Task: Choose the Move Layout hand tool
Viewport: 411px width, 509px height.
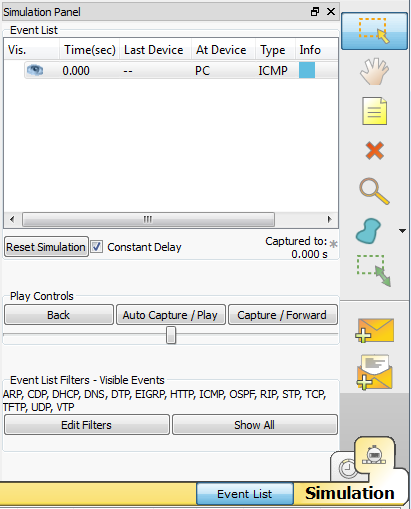Action: (x=374, y=71)
